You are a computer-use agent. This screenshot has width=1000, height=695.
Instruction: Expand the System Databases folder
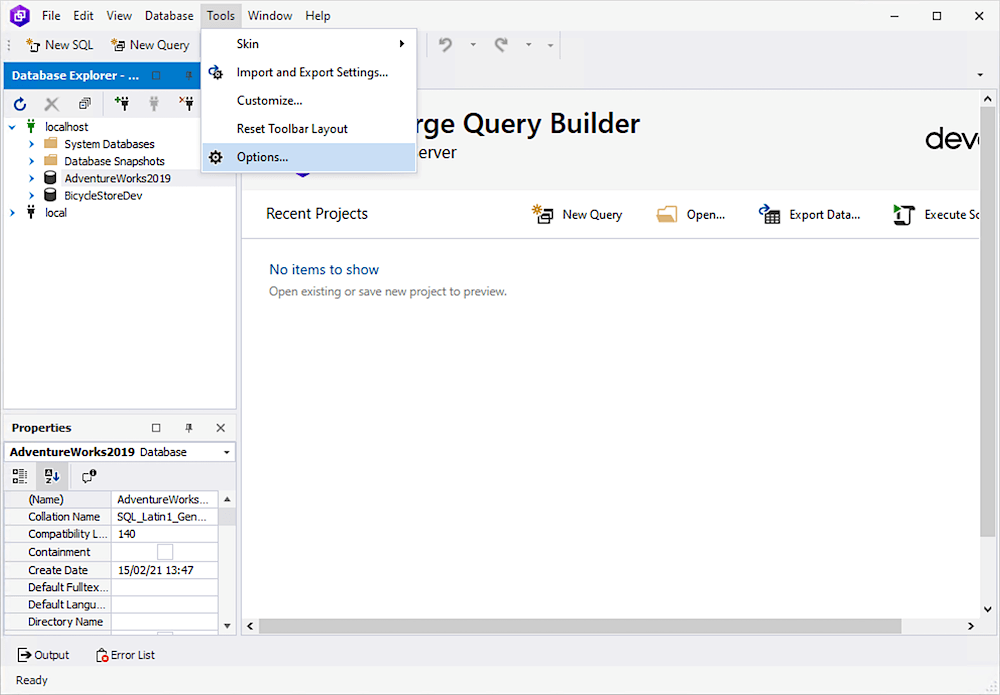tap(31, 144)
